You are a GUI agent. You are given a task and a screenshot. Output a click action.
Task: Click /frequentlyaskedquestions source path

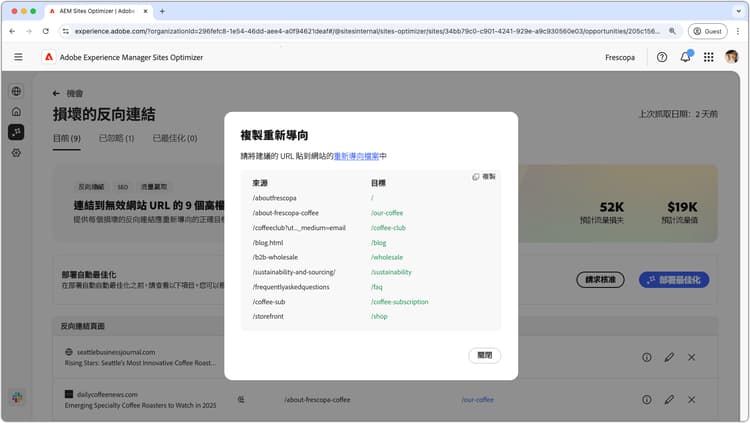tap(291, 287)
